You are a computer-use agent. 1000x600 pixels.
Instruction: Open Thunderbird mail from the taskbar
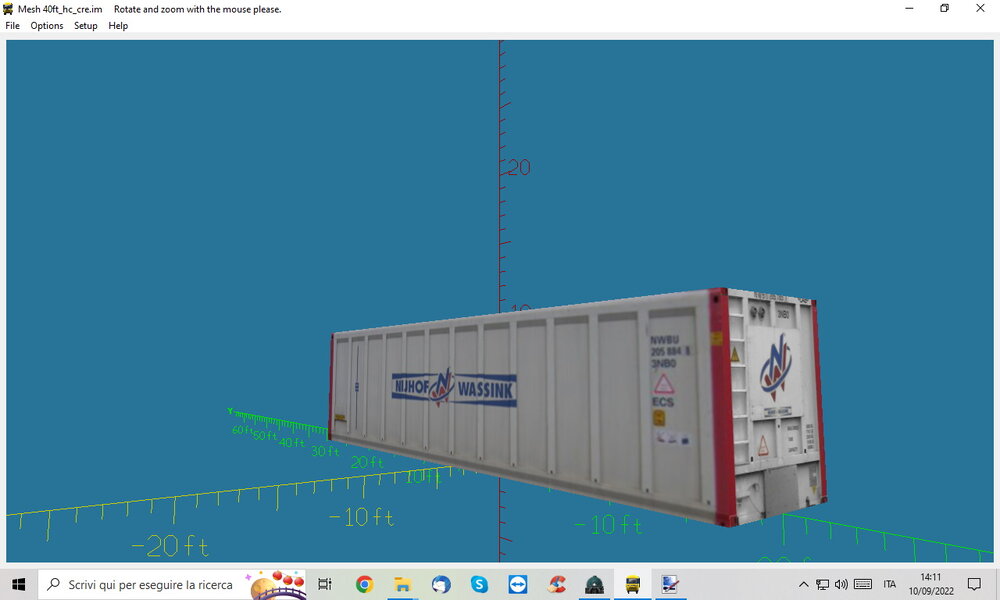point(441,584)
